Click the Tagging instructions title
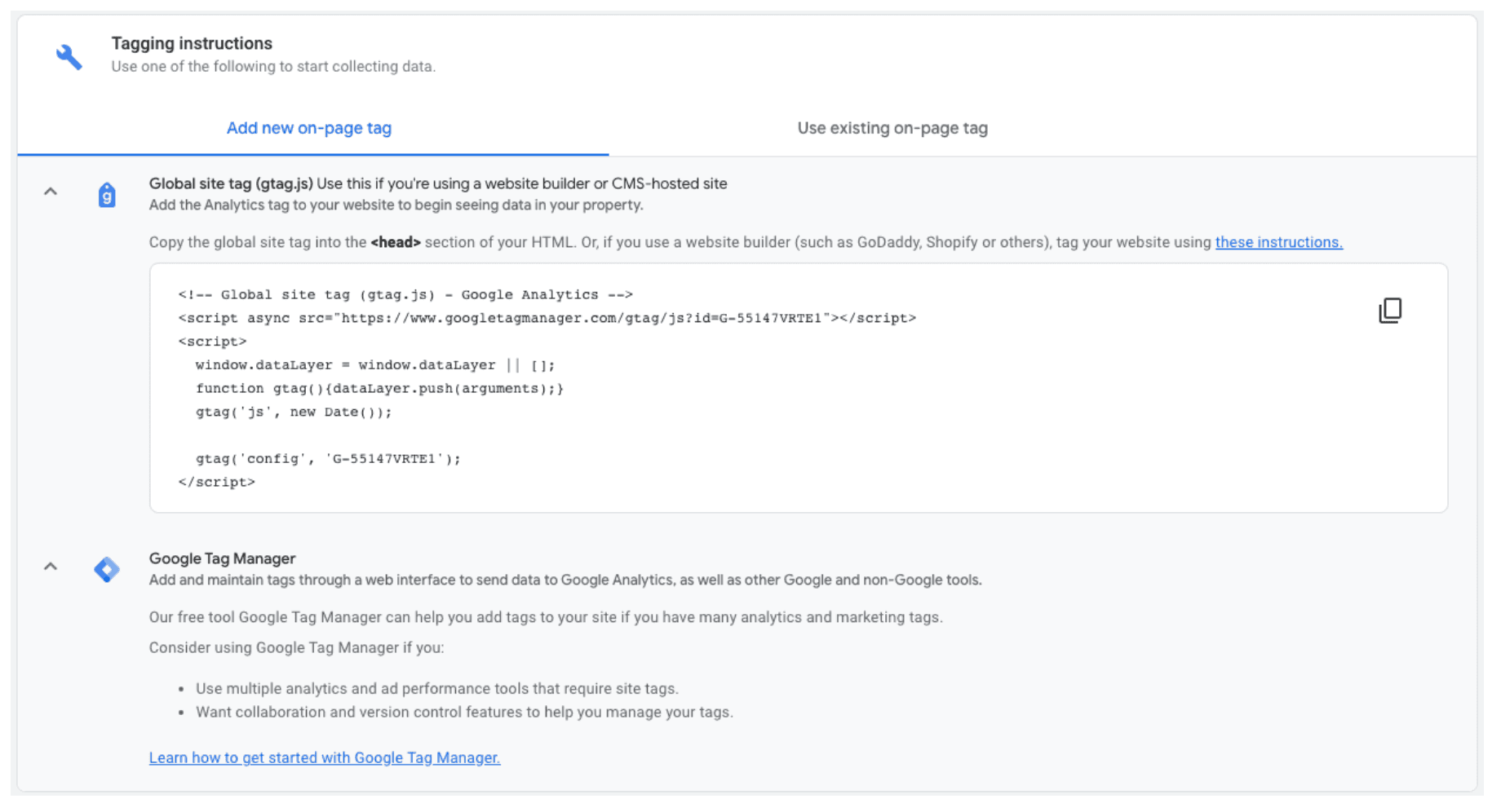Viewport: 1501px width, 812px height. (x=192, y=43)
